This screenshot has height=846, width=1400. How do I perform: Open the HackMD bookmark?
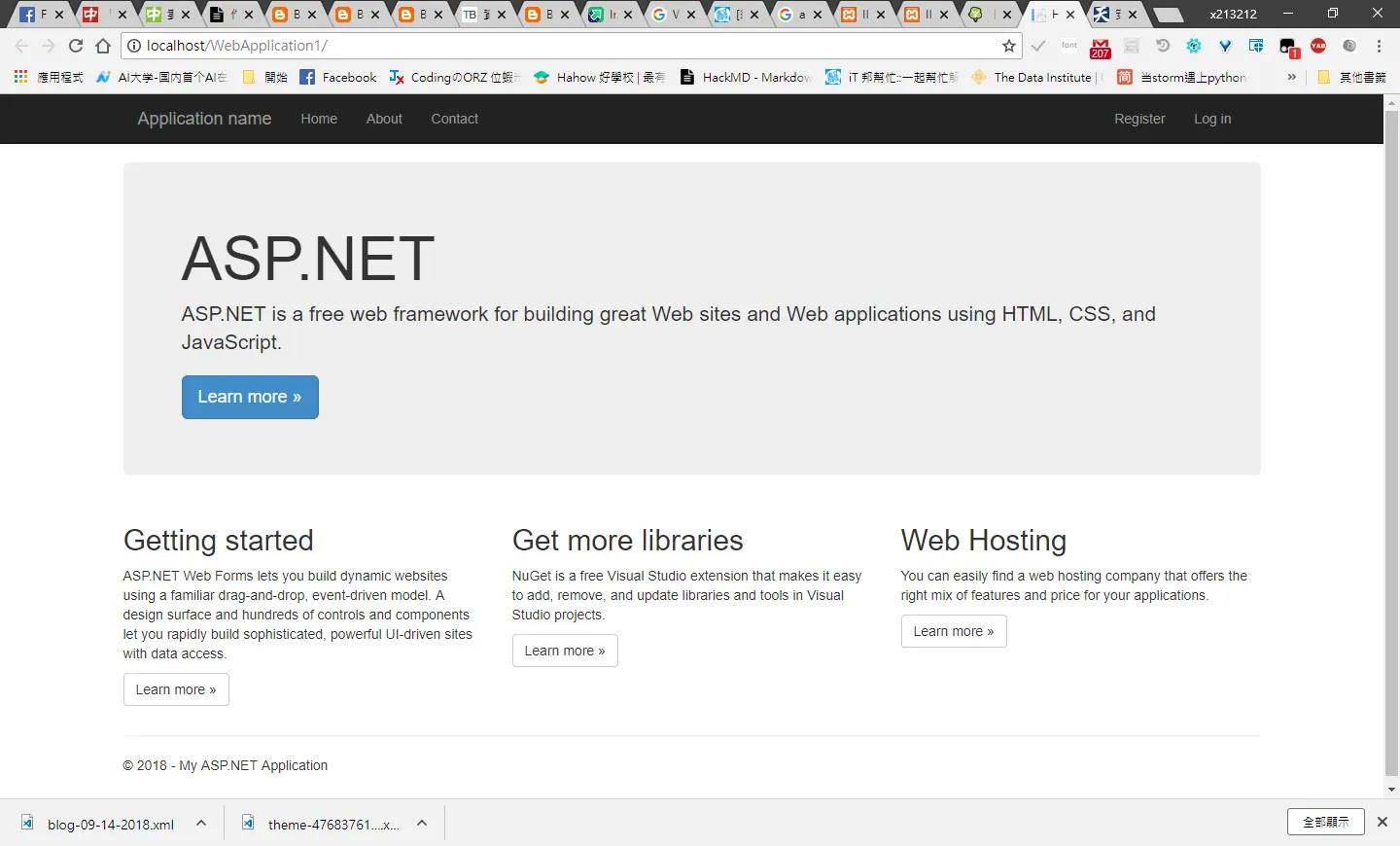[x=745, y=77]
